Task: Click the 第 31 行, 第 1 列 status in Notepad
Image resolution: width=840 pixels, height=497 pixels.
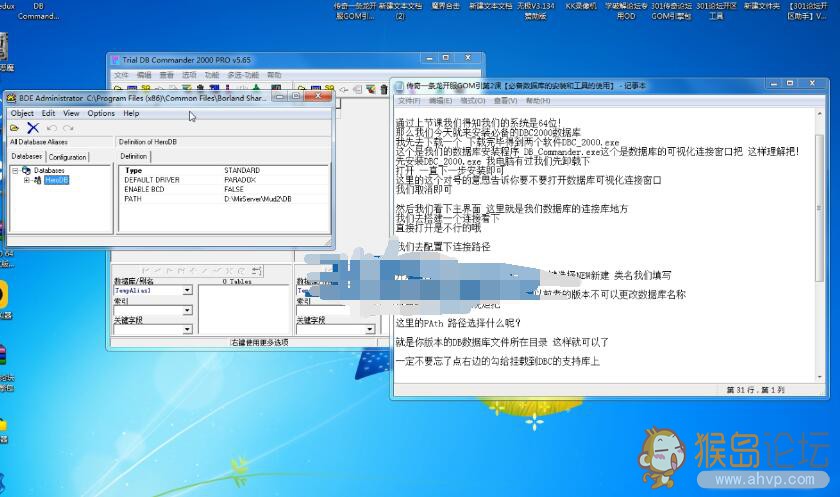Action: pos(755,390)
